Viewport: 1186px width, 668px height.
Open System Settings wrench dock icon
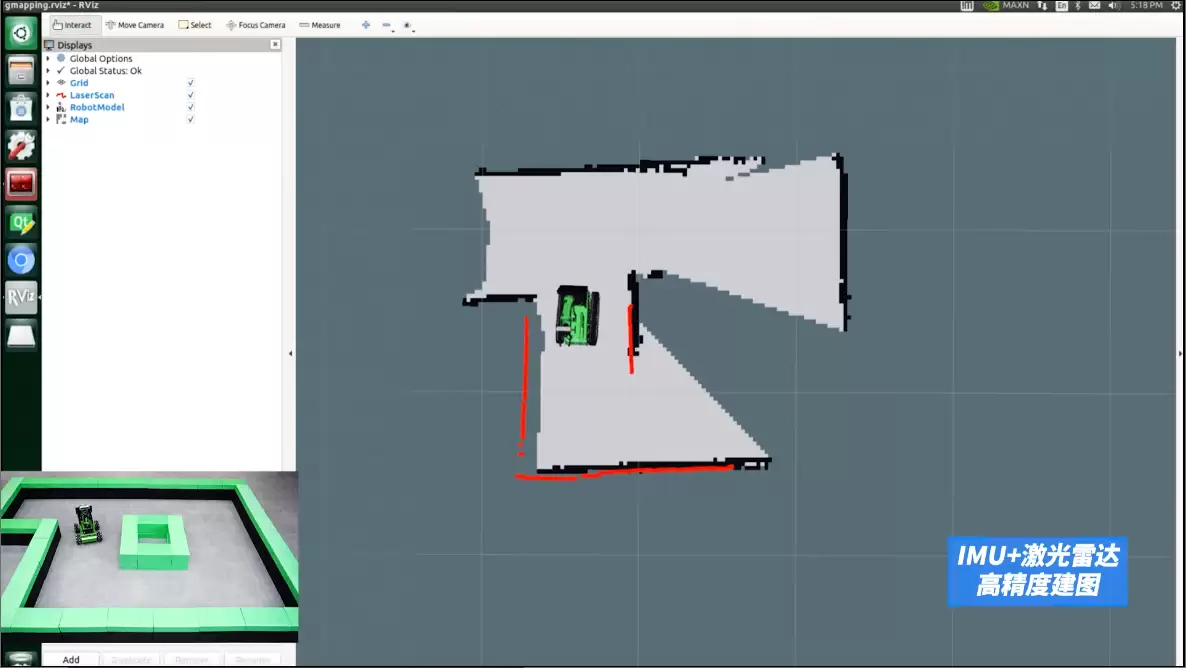(21, 146)
